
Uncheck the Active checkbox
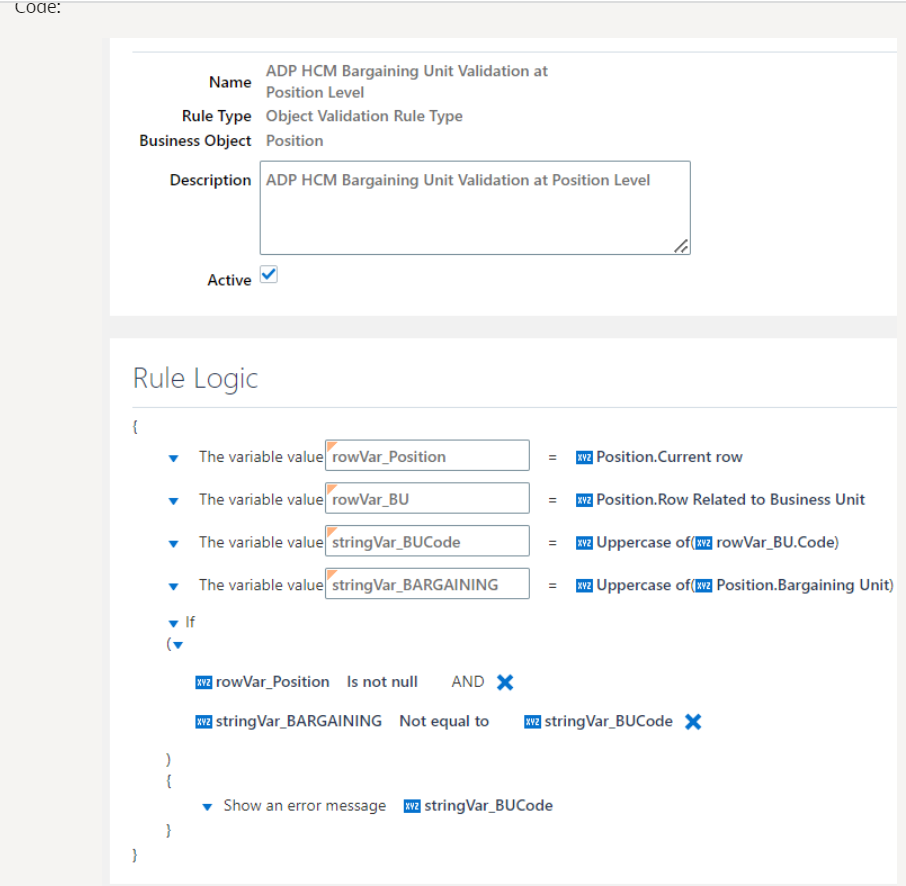pos(269,275)
